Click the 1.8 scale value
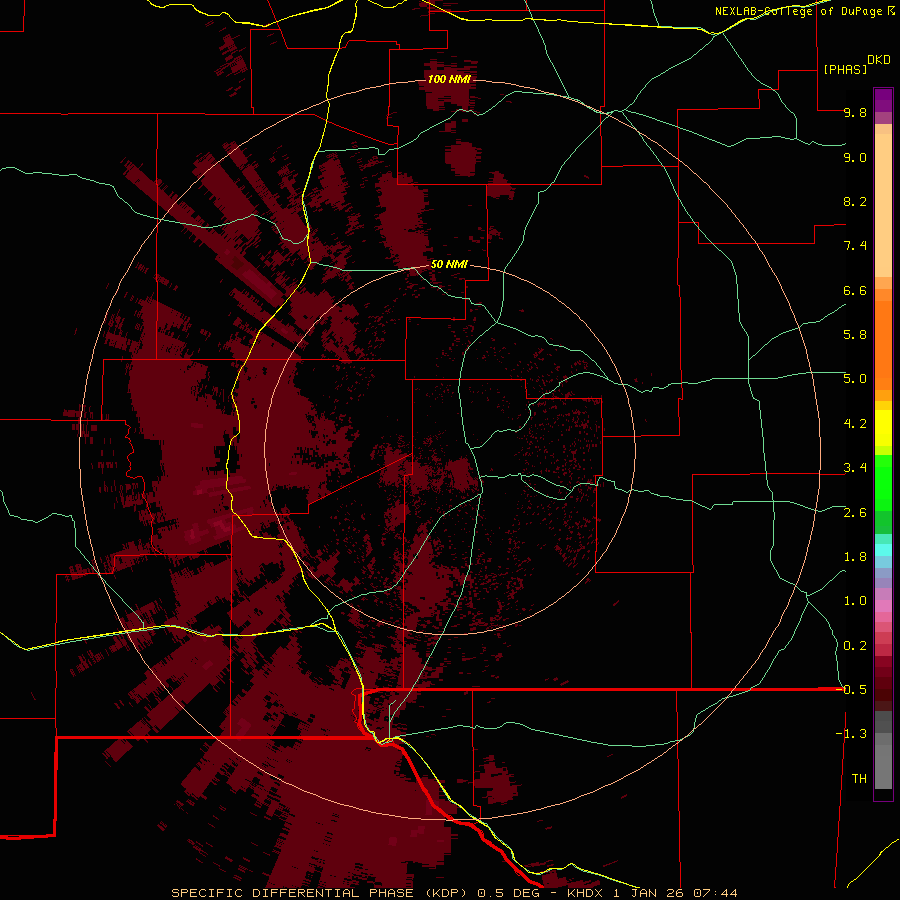 click(855, 557)
